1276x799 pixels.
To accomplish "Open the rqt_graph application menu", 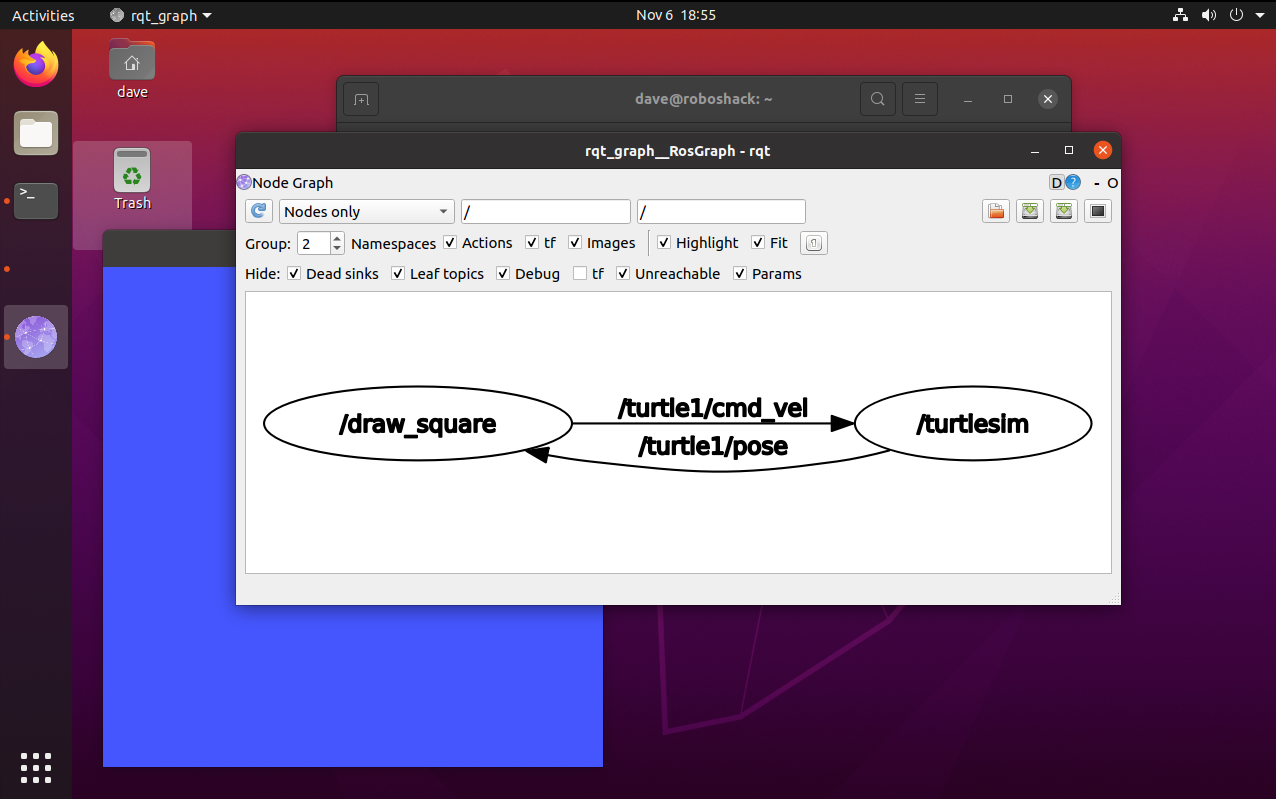I will 161,15.
